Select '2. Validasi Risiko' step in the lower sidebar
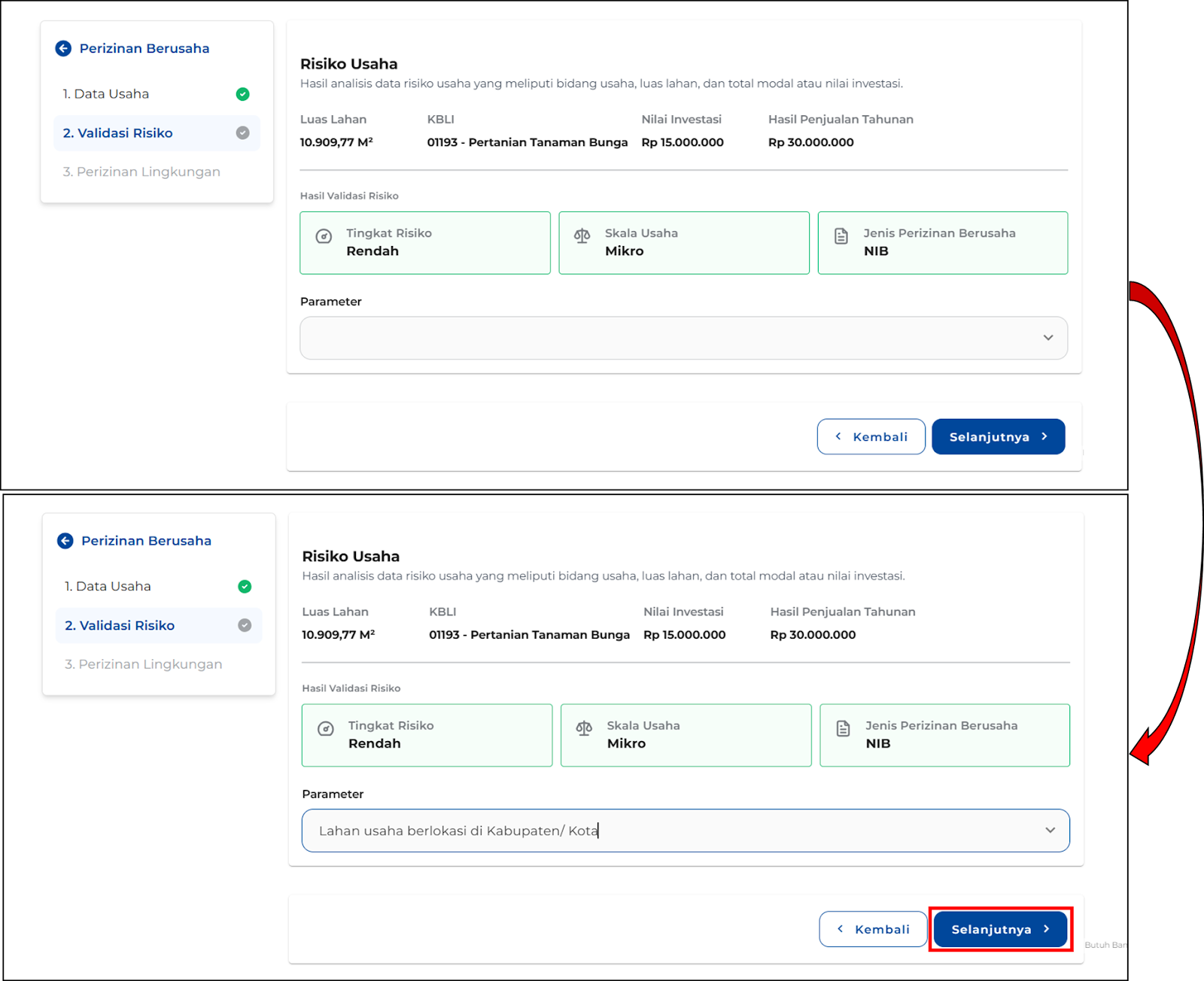This screenshot has height=981, width=1204. pos(120,626)
